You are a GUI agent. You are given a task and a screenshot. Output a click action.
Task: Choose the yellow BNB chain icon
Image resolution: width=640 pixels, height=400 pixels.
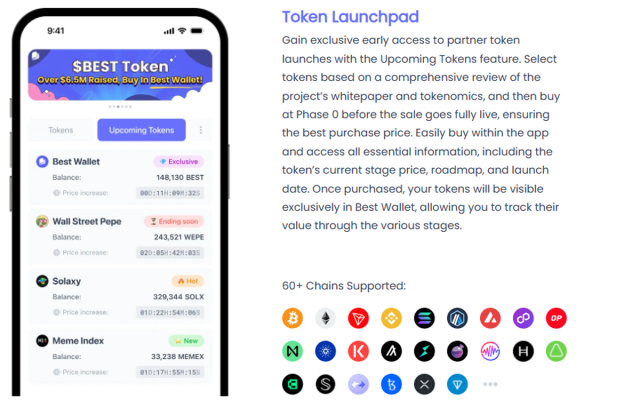[x=391, y=318]
